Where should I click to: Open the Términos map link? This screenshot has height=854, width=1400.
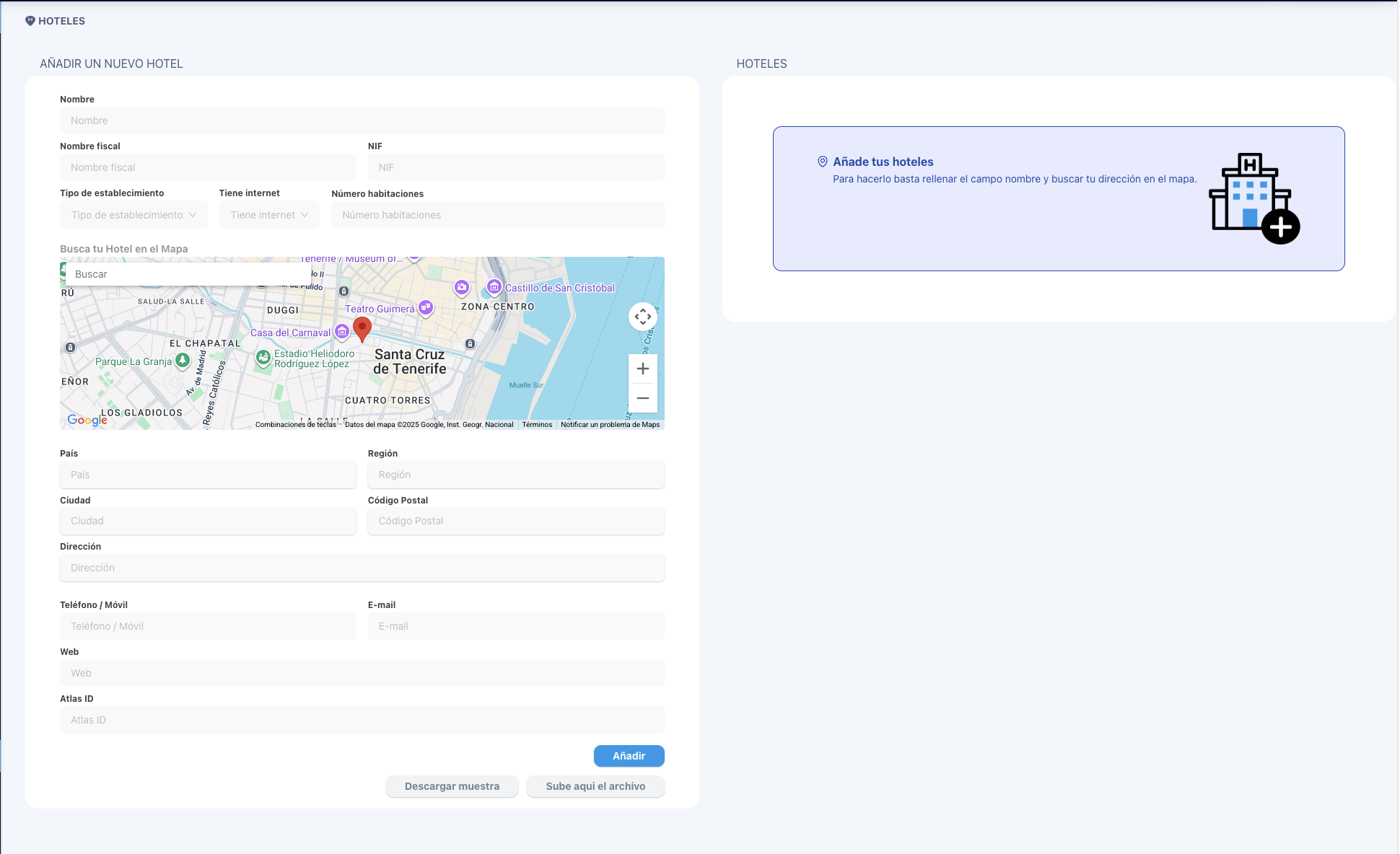[x=537, y=425]
